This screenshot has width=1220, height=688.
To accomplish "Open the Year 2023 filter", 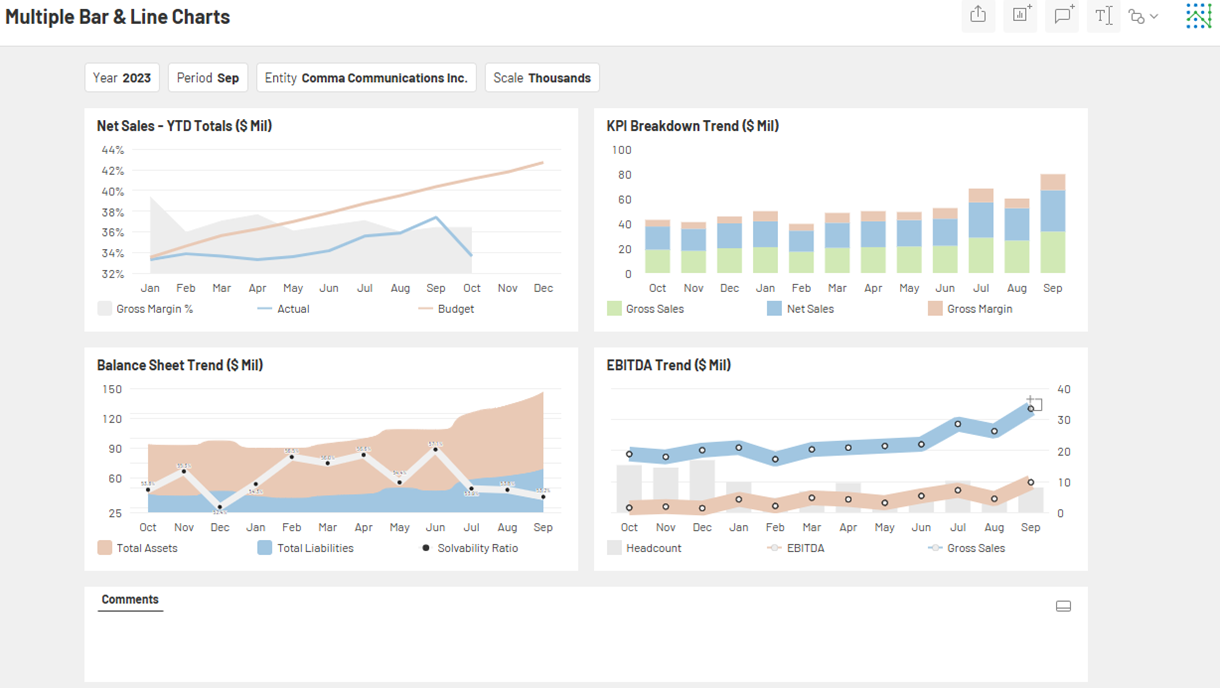I will coord(122,78).
